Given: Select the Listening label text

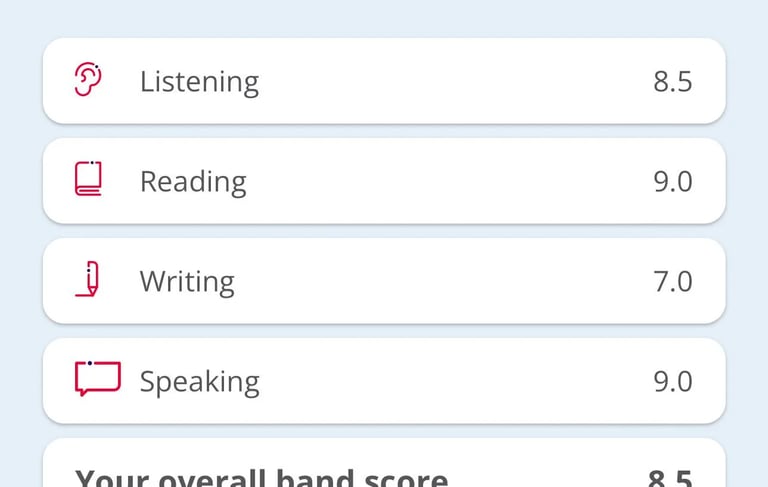Looking at the screenshot, I should pos(199,82).
